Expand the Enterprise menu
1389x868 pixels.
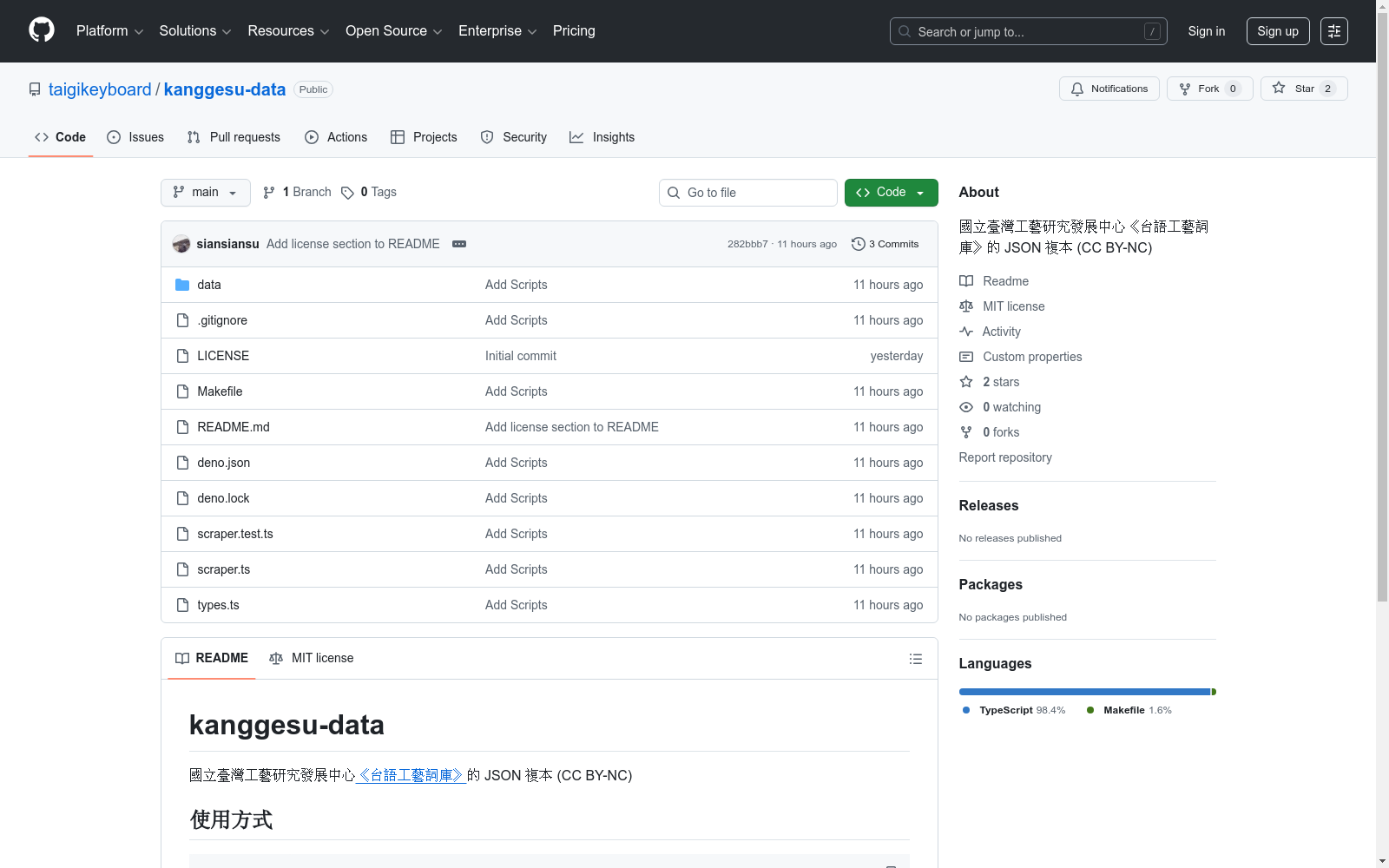[497, 31]
